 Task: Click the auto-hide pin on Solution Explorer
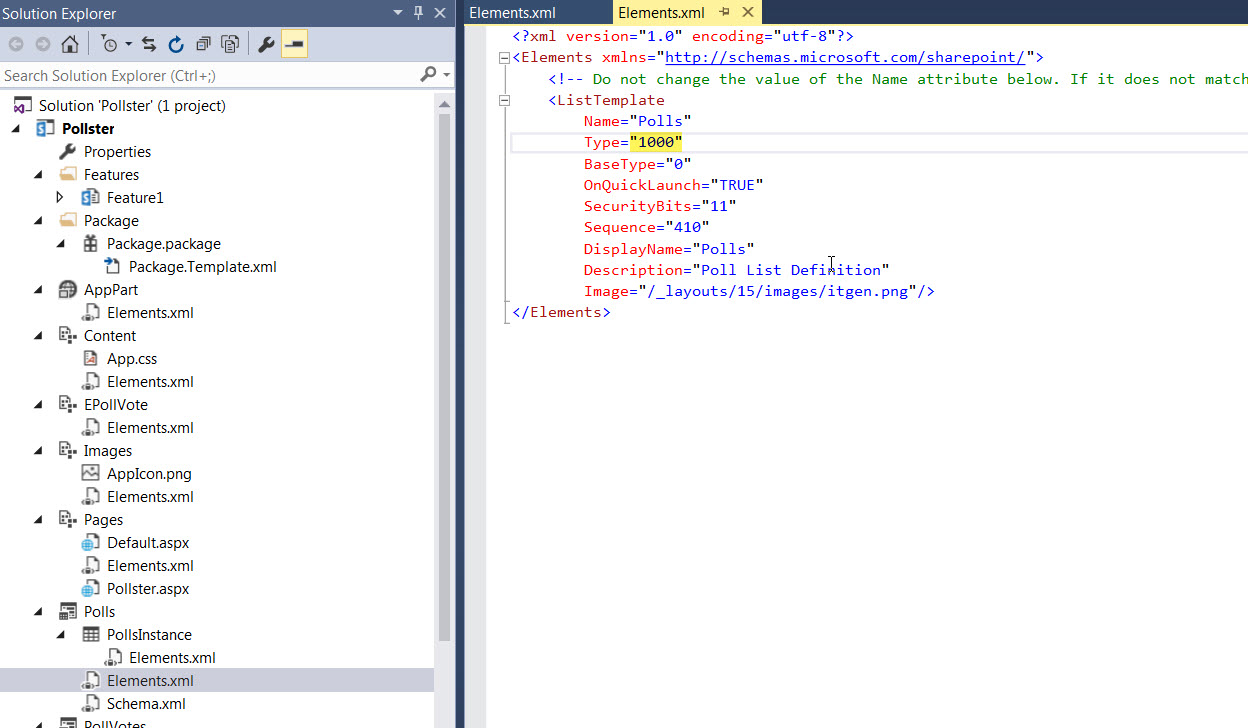[419, 13]
